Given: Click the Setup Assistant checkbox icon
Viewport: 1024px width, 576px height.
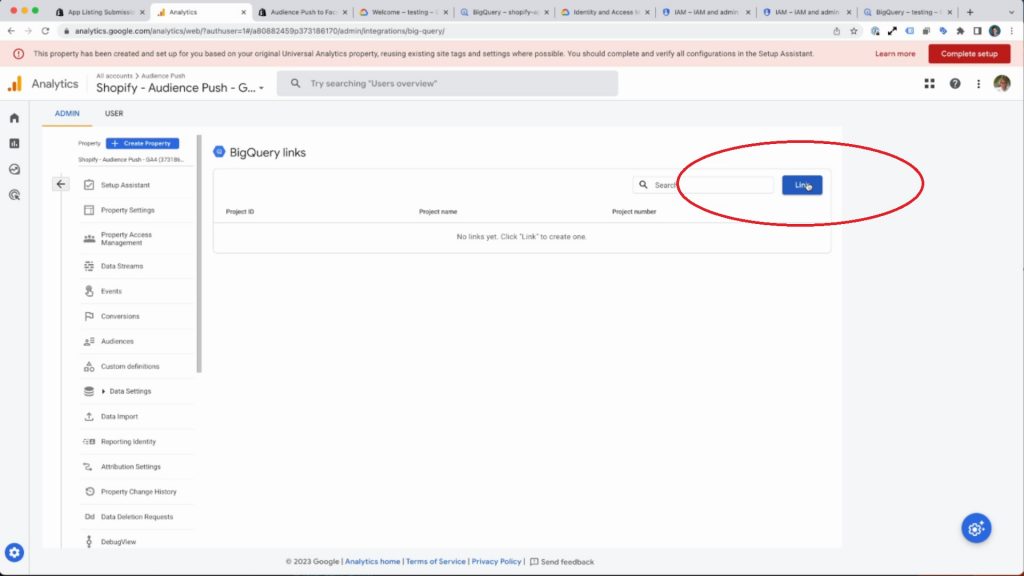Looking at the screenshot, I should coord(89,185).
